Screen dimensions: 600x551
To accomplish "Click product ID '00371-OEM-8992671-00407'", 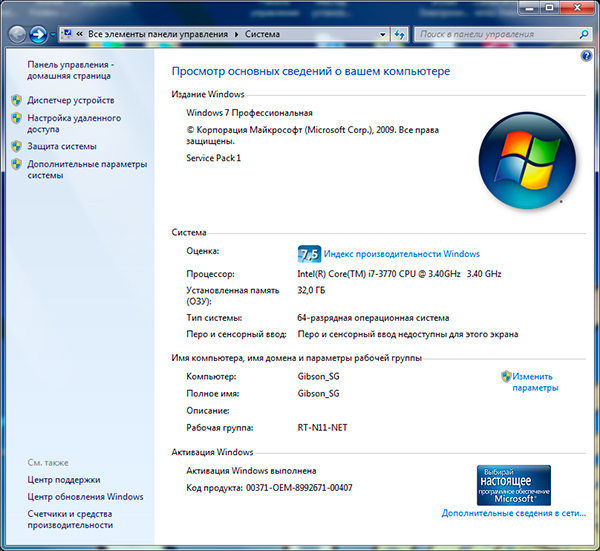I will (299, 488).
